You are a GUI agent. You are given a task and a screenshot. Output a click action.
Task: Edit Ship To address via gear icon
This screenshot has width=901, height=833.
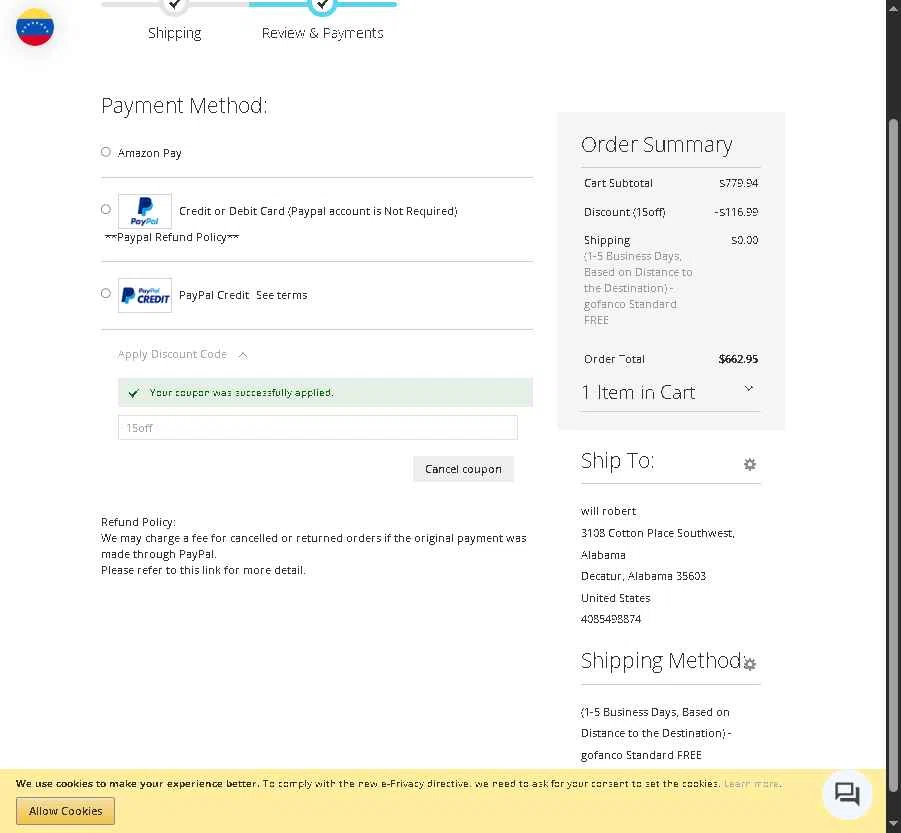point(749,464)
